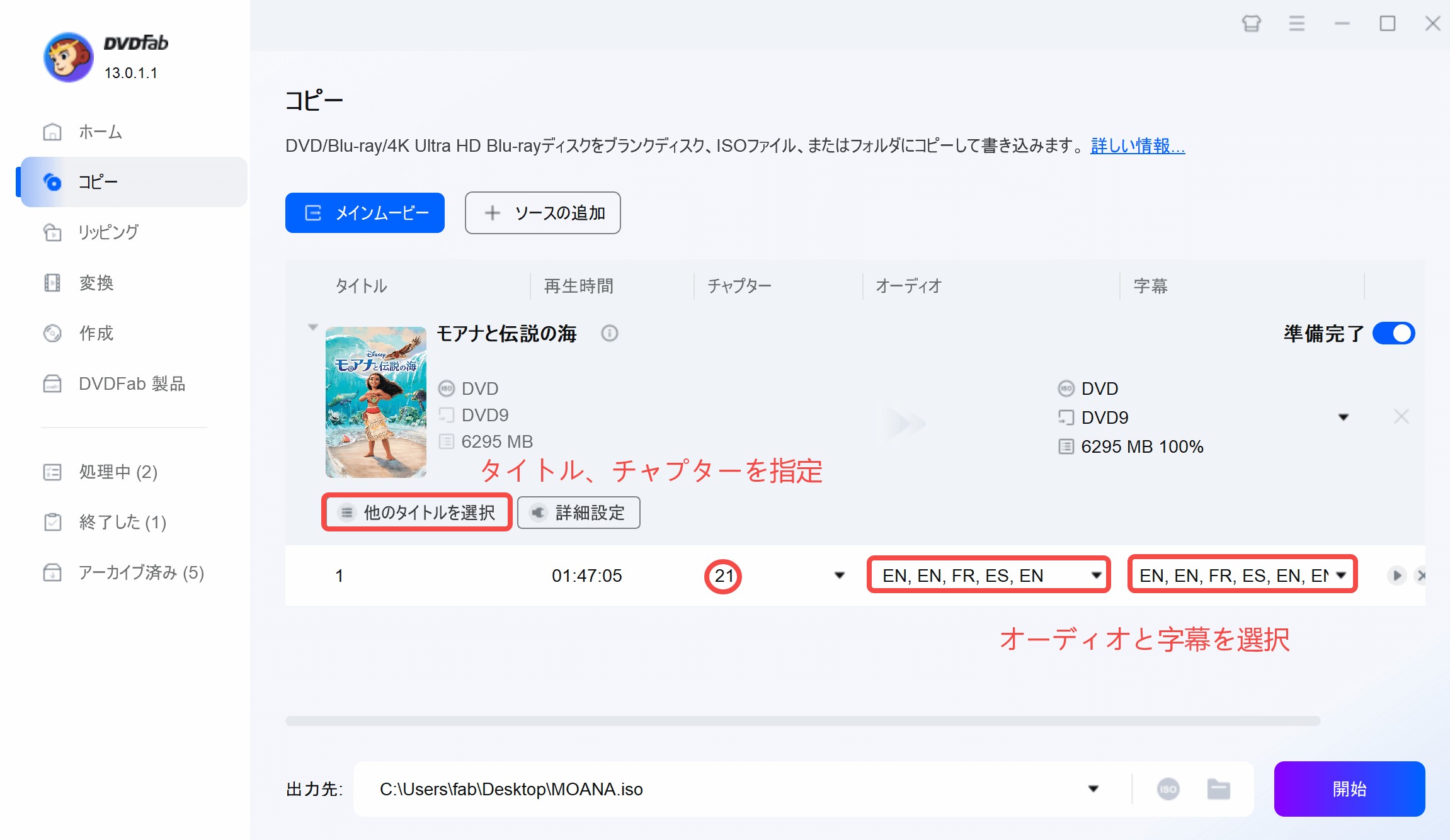
Task: Open the output DVD9 size dropdown
Action: click(x=1343, y=417)
